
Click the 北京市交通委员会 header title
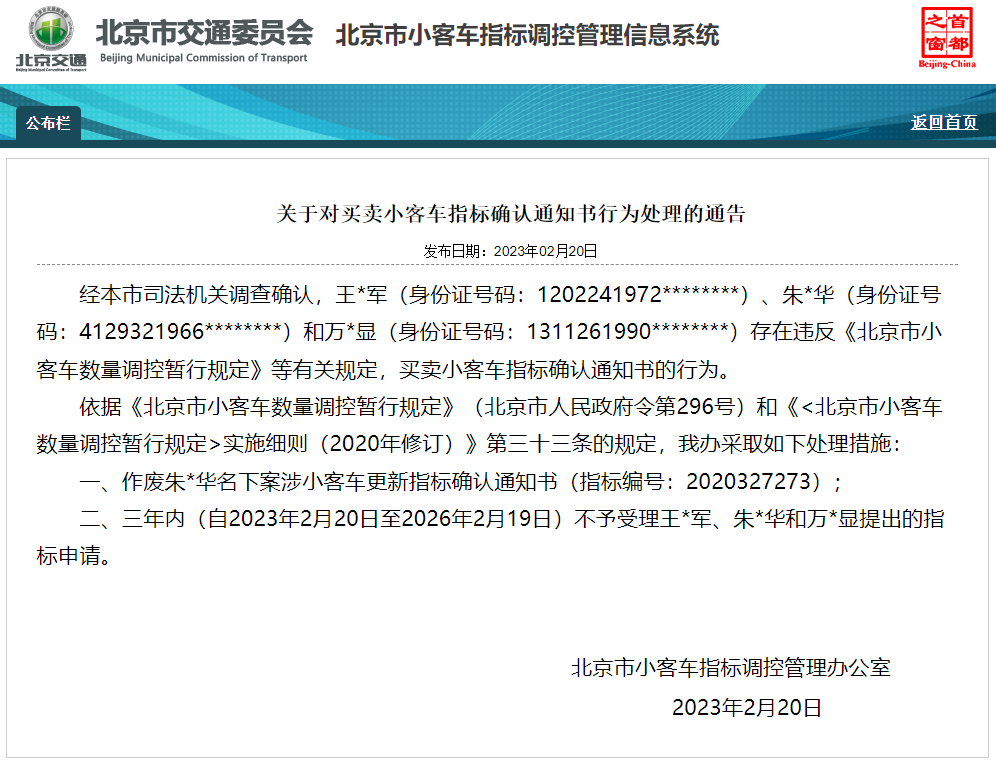(x=205, y=32)
